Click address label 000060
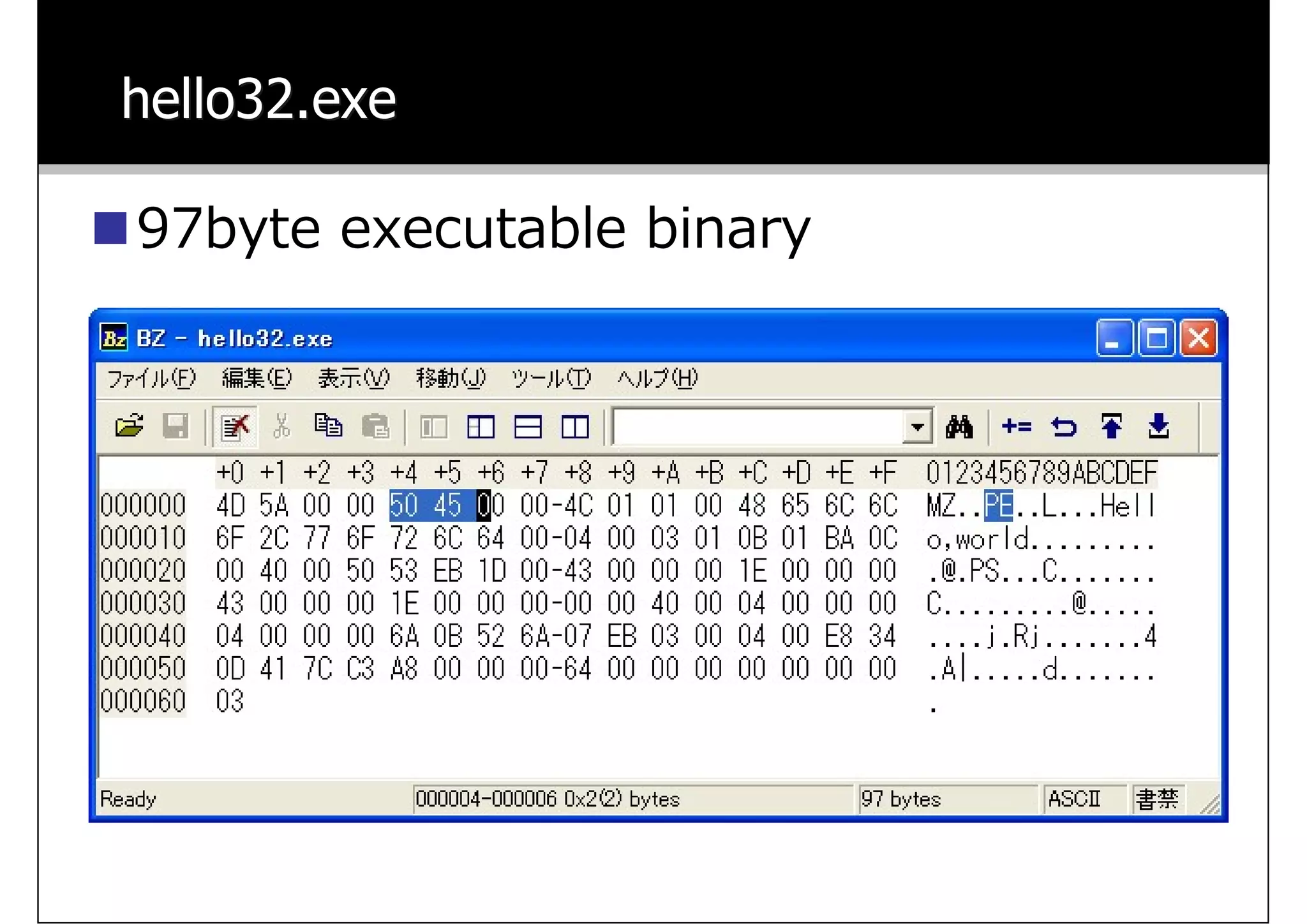1307x924 pixels. tap(143, 701)
